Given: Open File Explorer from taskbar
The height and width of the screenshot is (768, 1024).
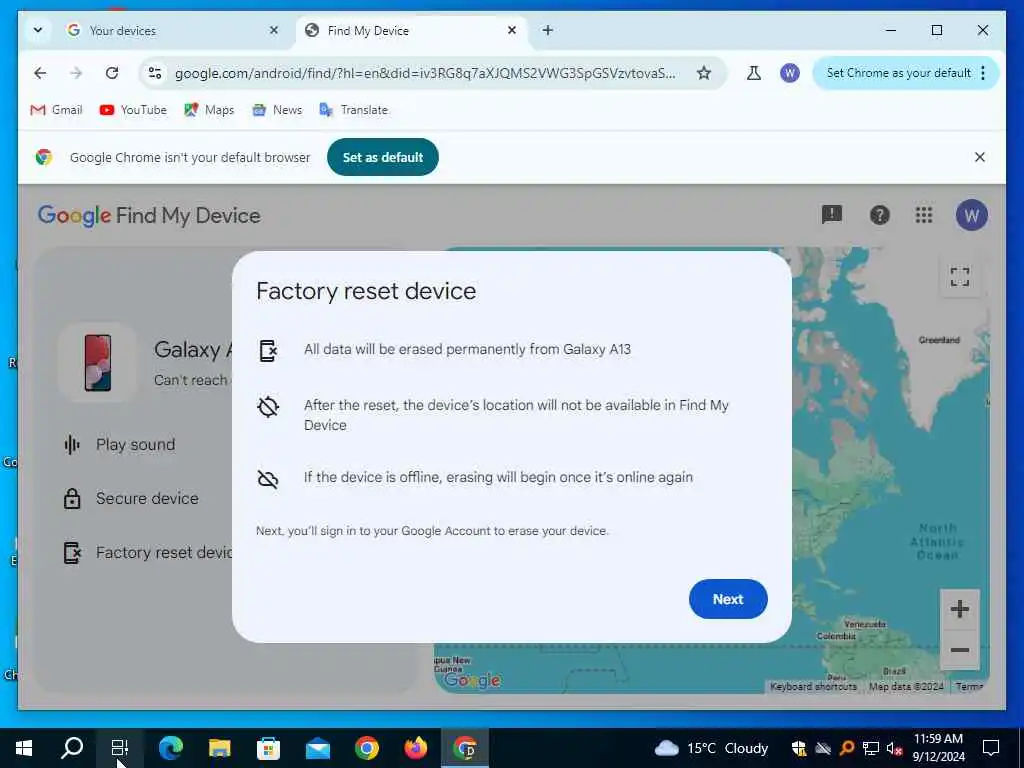Looking at the screenshot, I should pos(219,748).
